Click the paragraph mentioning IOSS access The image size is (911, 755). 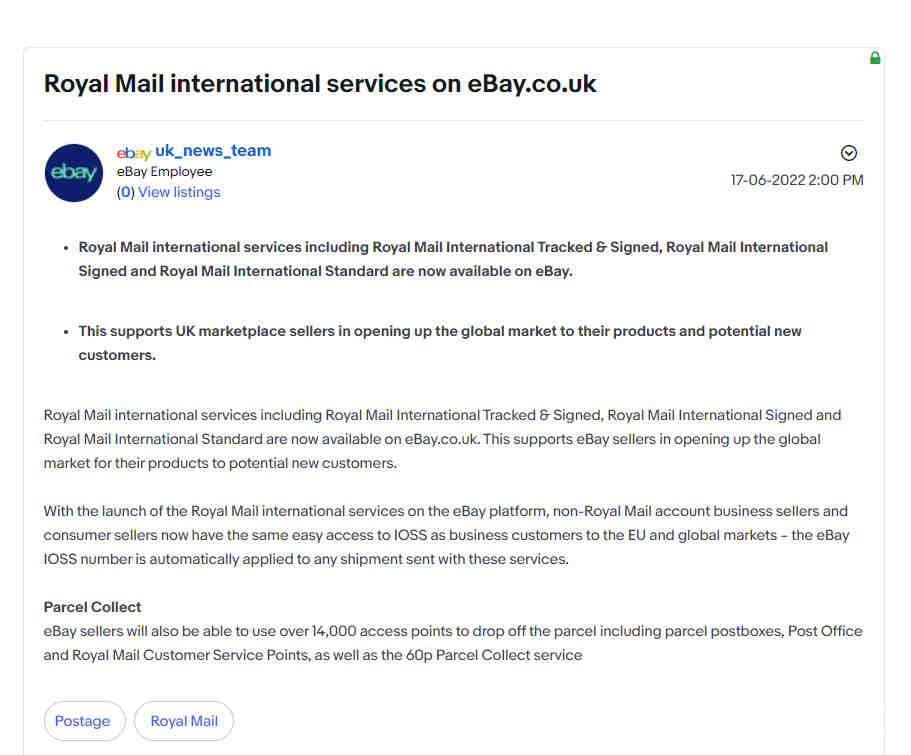[x=446, y=535]
